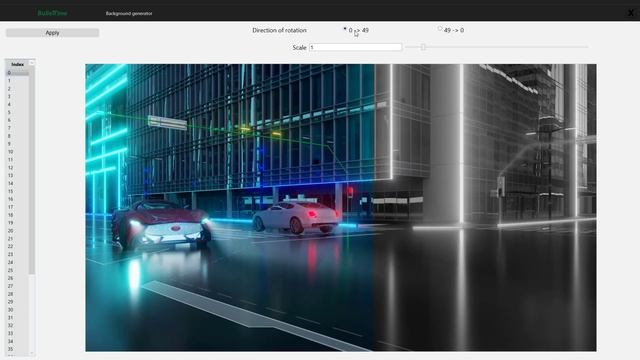This screenshot has width=640, height=360.
Task: Select index row 21
Action: [x=17, y=238]
